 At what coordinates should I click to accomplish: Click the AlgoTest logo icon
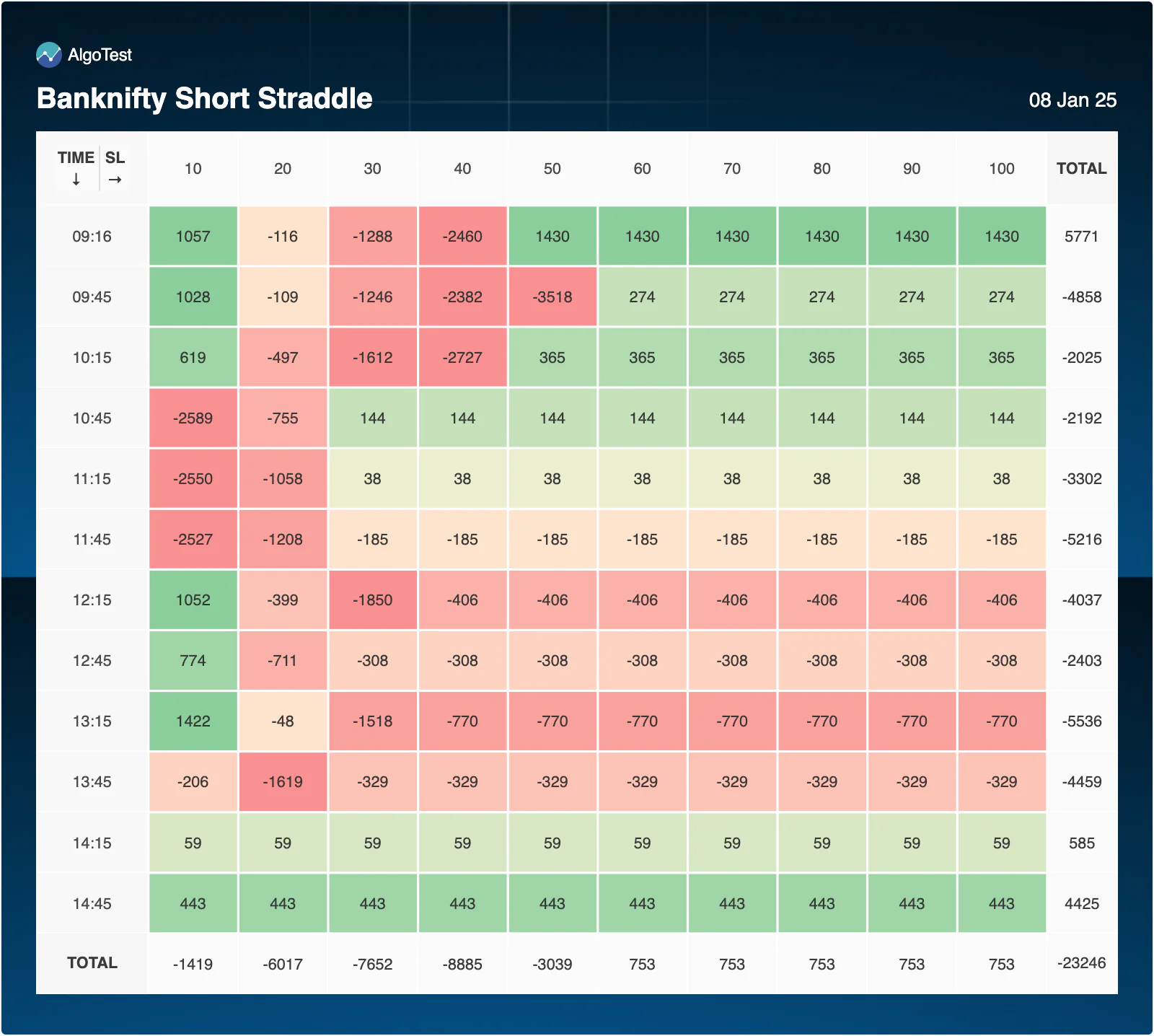(49, 55)
